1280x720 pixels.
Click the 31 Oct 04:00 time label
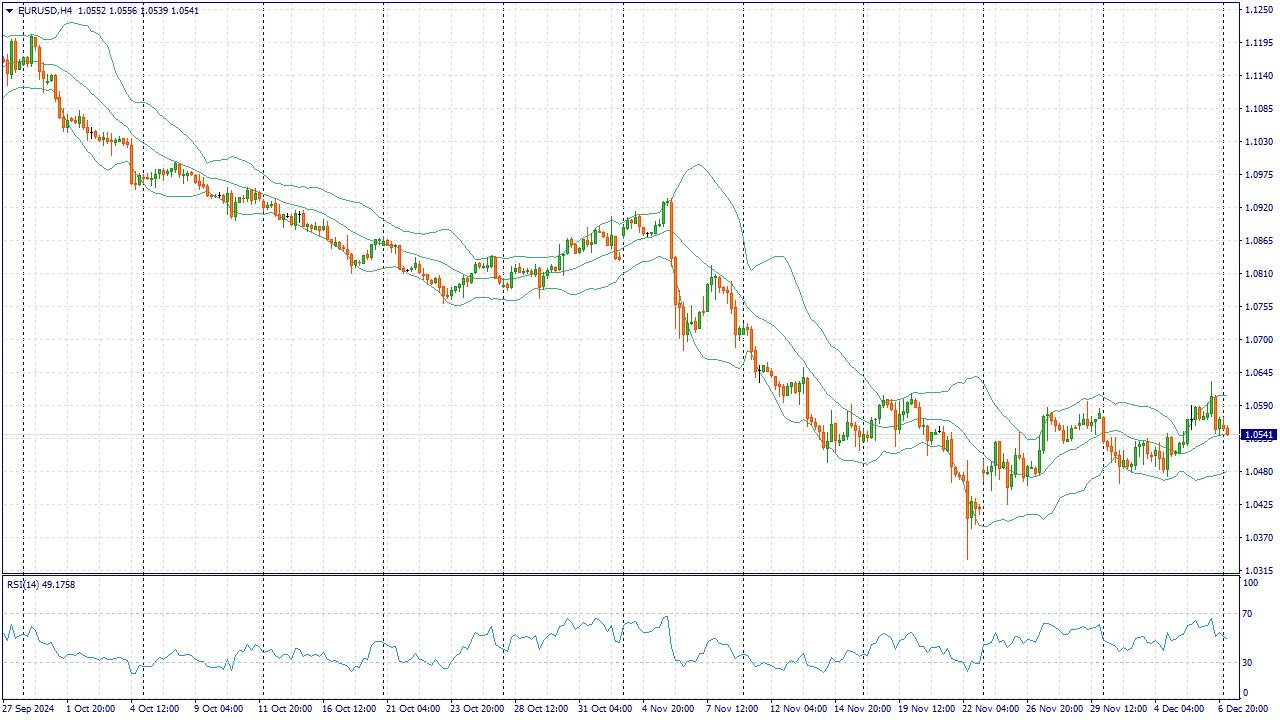coord(604,708)
